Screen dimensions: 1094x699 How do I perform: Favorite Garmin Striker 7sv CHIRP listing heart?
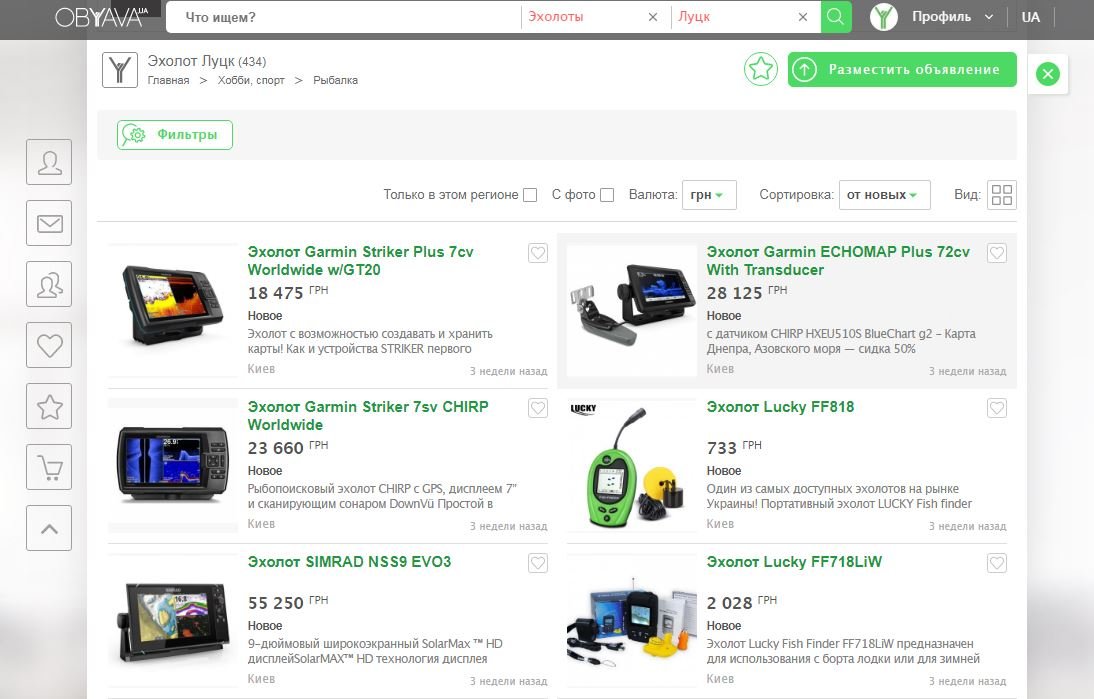coord(538,408)
